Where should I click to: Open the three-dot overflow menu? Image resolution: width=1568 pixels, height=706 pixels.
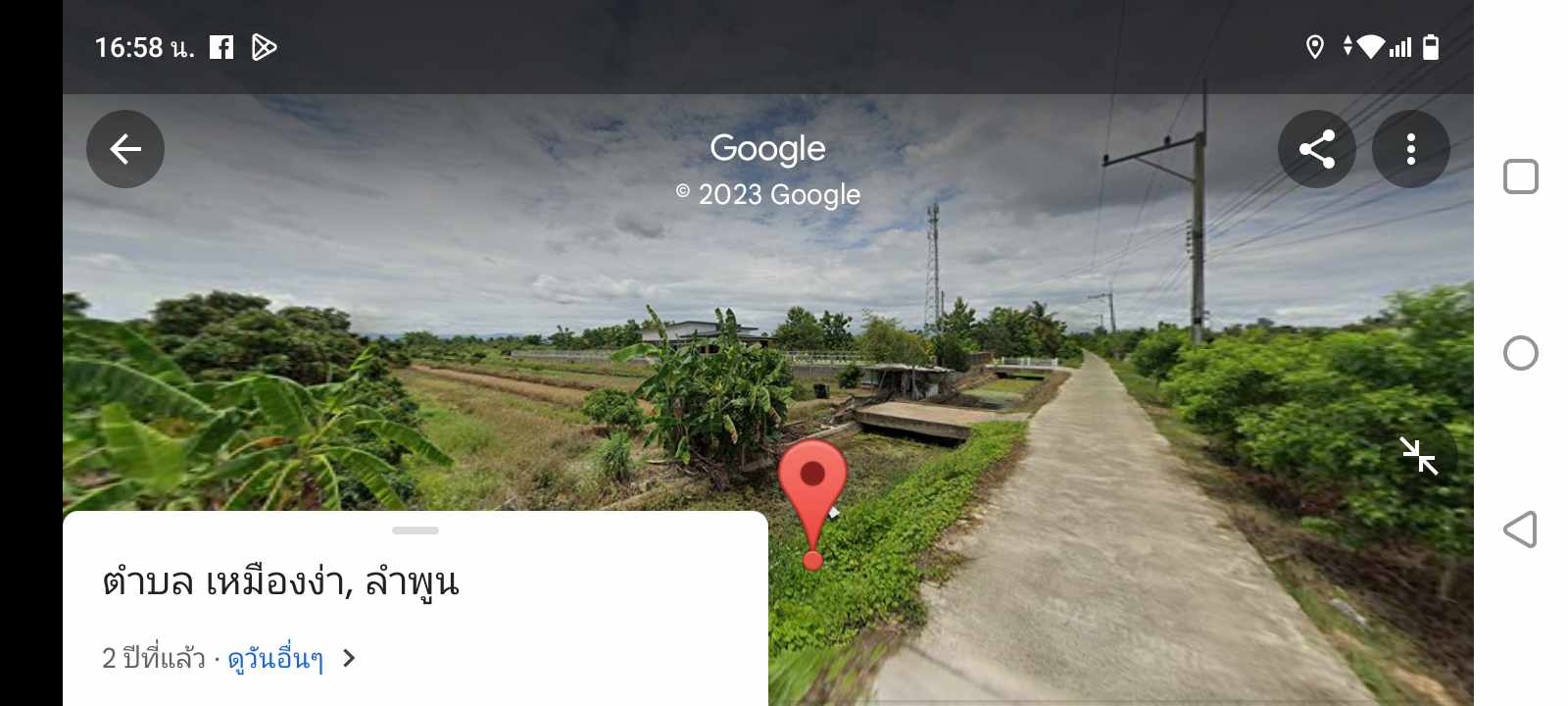[x=1411, y=149]
